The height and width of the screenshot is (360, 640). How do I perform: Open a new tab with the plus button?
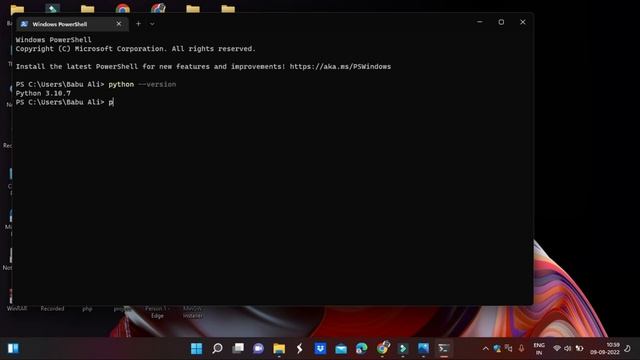(x=138, y=24)
